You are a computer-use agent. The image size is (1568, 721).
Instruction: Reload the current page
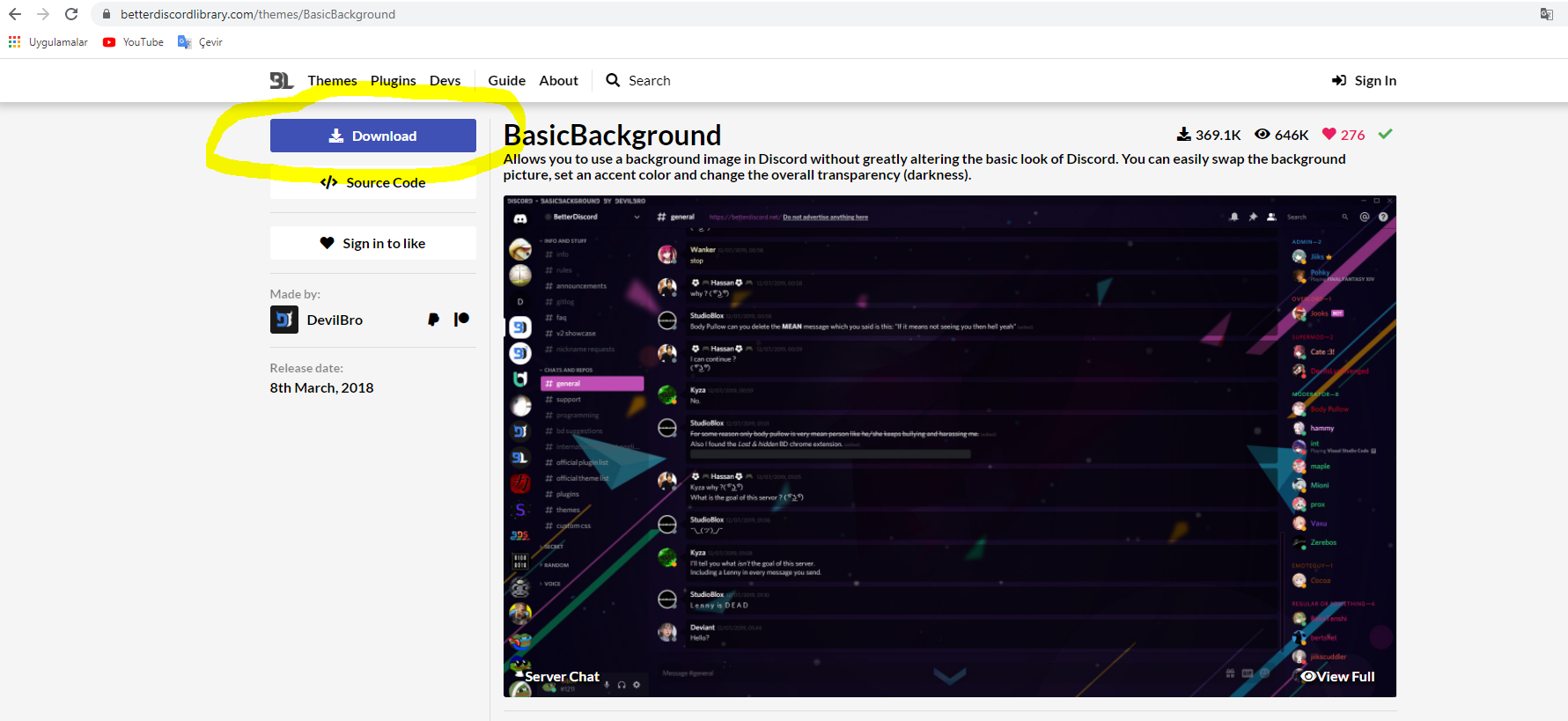point(71,14)
